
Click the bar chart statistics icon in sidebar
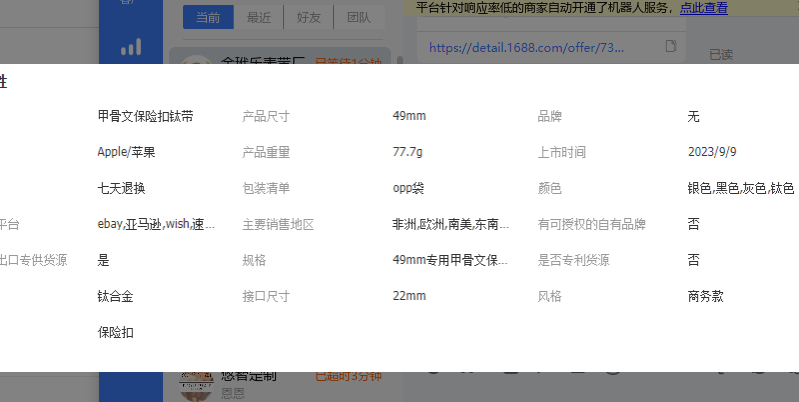coord(130,48)
